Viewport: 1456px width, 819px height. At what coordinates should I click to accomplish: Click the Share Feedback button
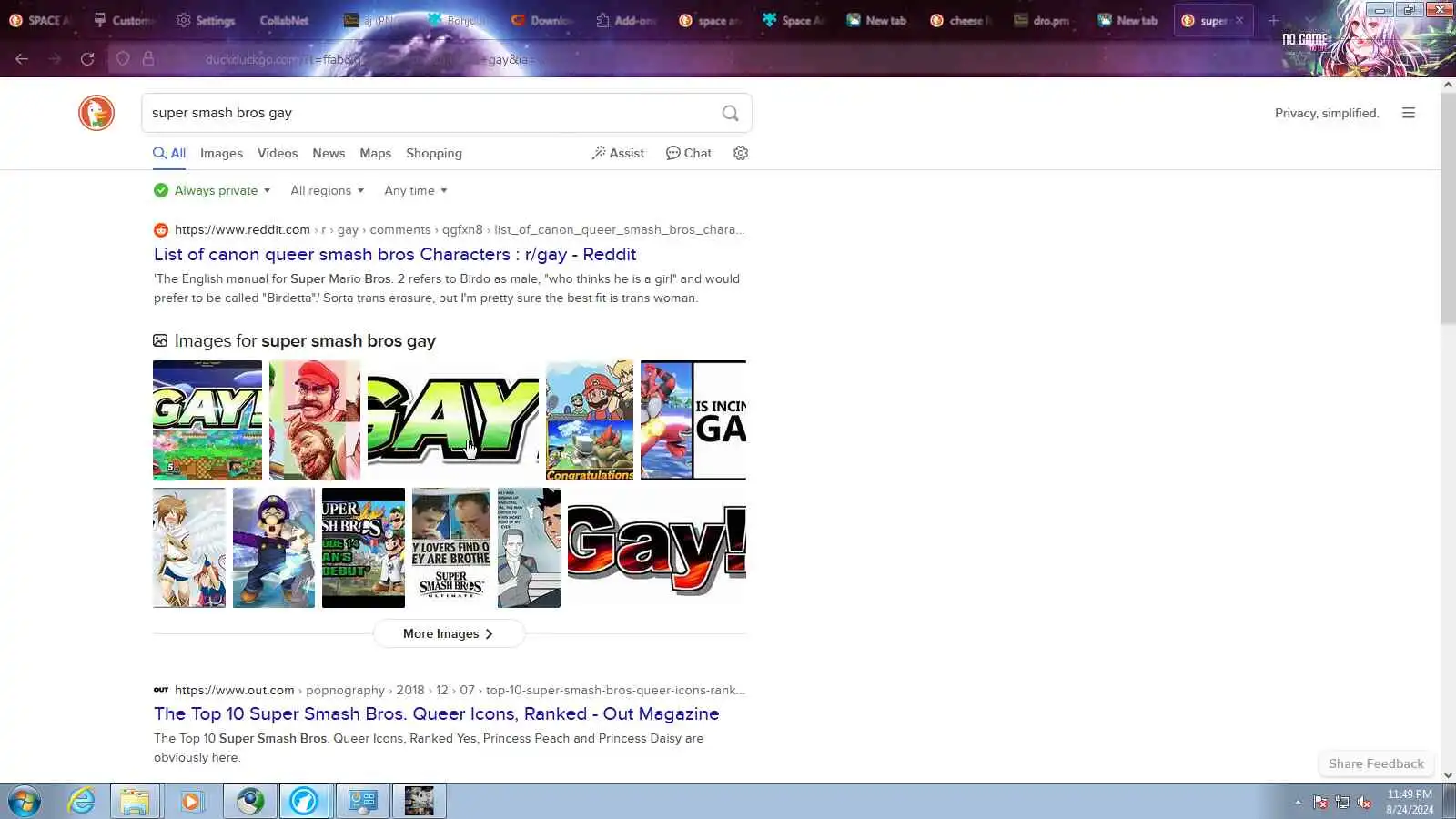[1376, 763]
